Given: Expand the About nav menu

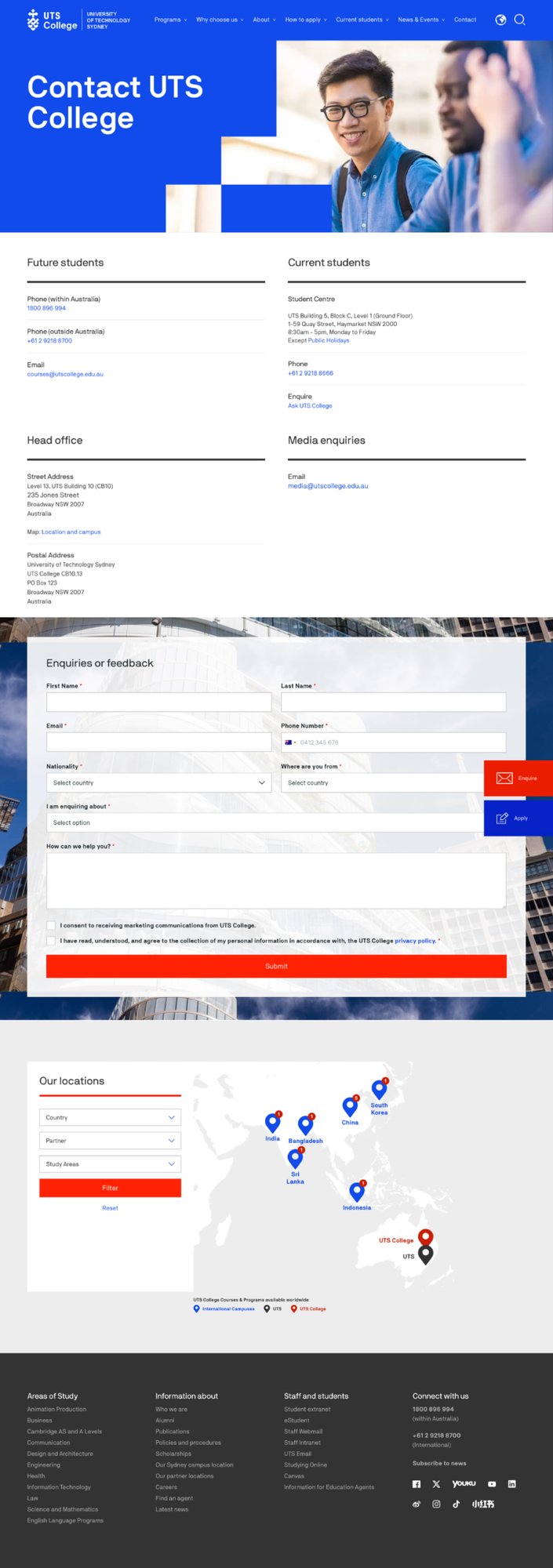Looking at the screenshot, I should click(264, 20).
